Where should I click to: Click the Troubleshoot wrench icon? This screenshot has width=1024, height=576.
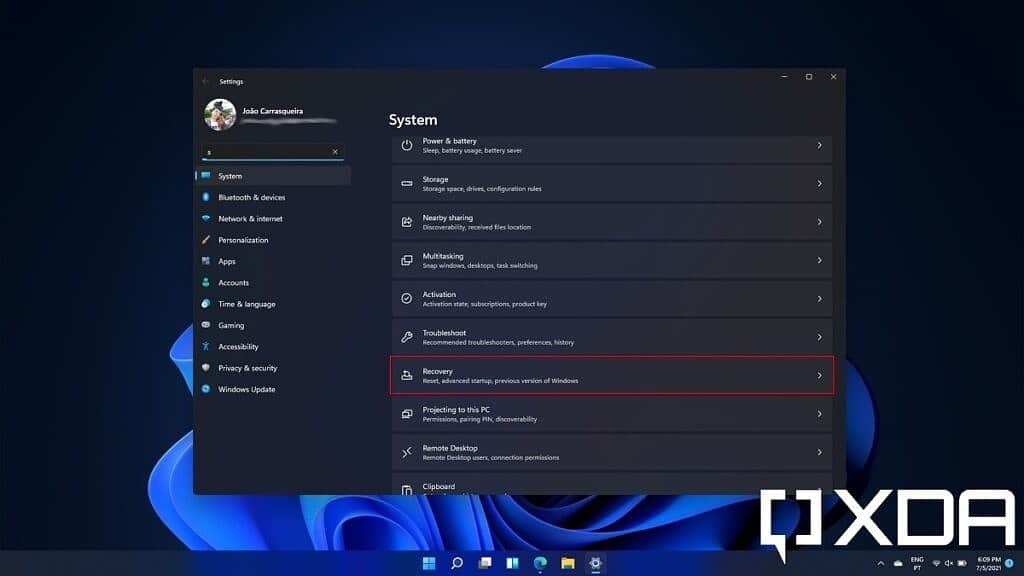pos(407,337)
